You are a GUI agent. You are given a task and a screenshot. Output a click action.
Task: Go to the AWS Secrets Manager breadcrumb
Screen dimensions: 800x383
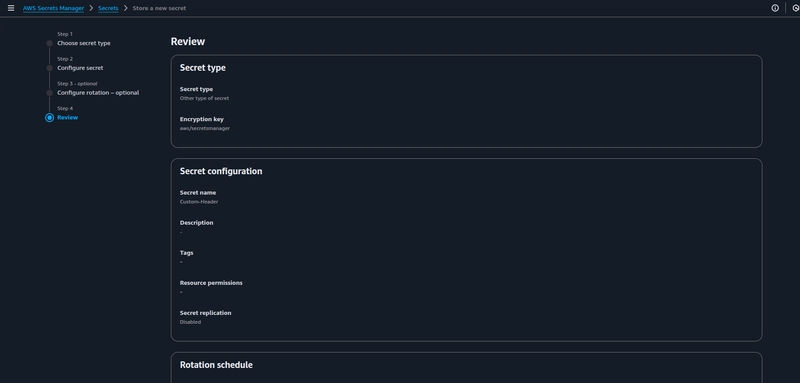(x=53, y=8)
